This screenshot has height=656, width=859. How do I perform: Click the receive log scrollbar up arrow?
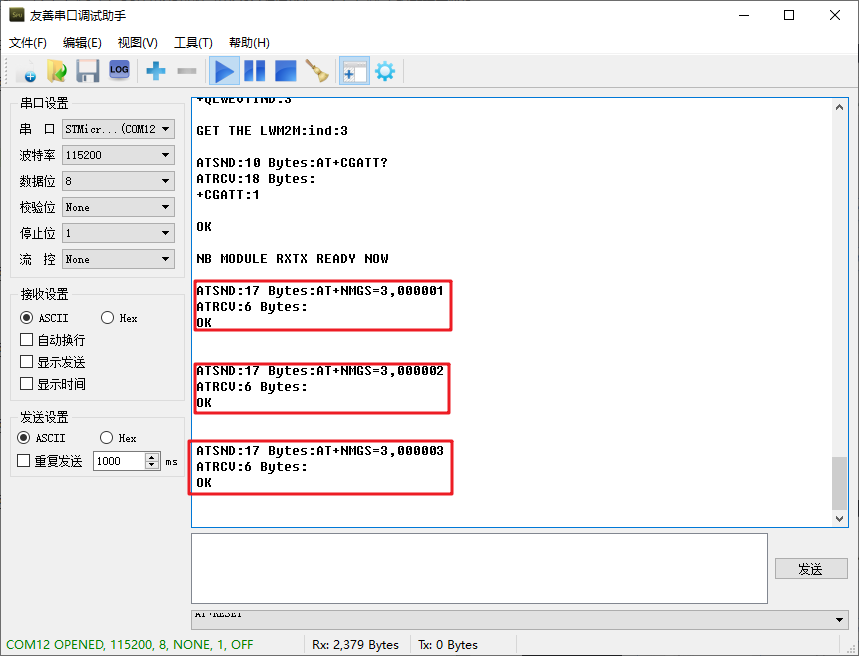pos(839,107)
